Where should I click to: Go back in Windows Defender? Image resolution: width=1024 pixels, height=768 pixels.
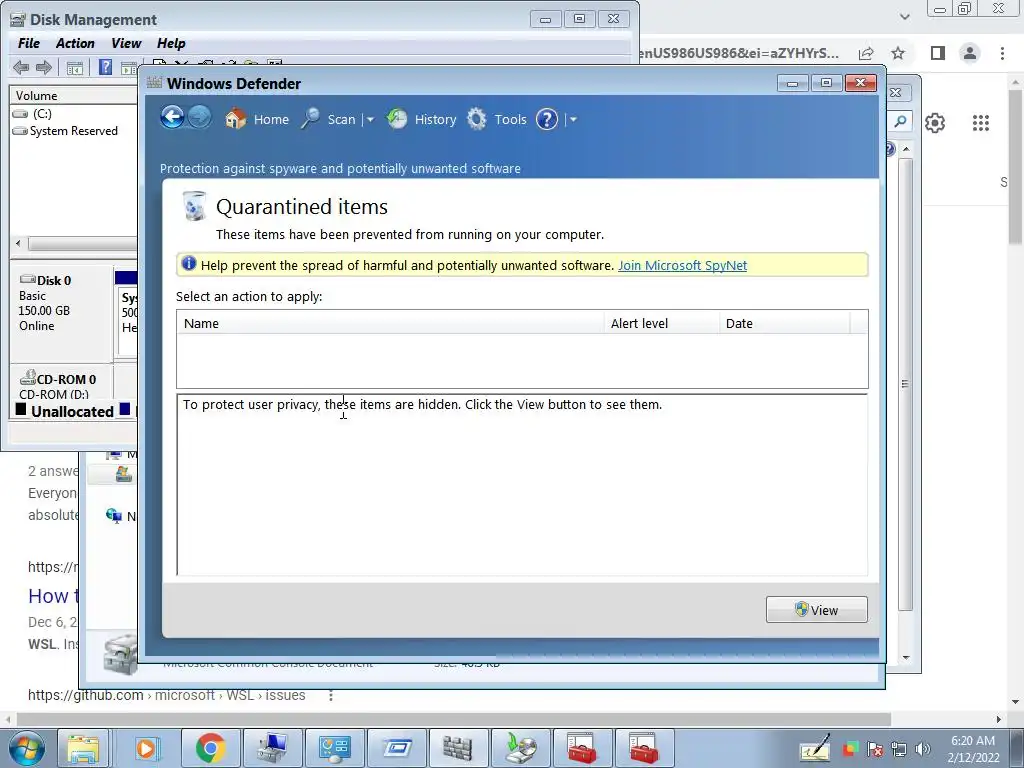pos(172,118)
